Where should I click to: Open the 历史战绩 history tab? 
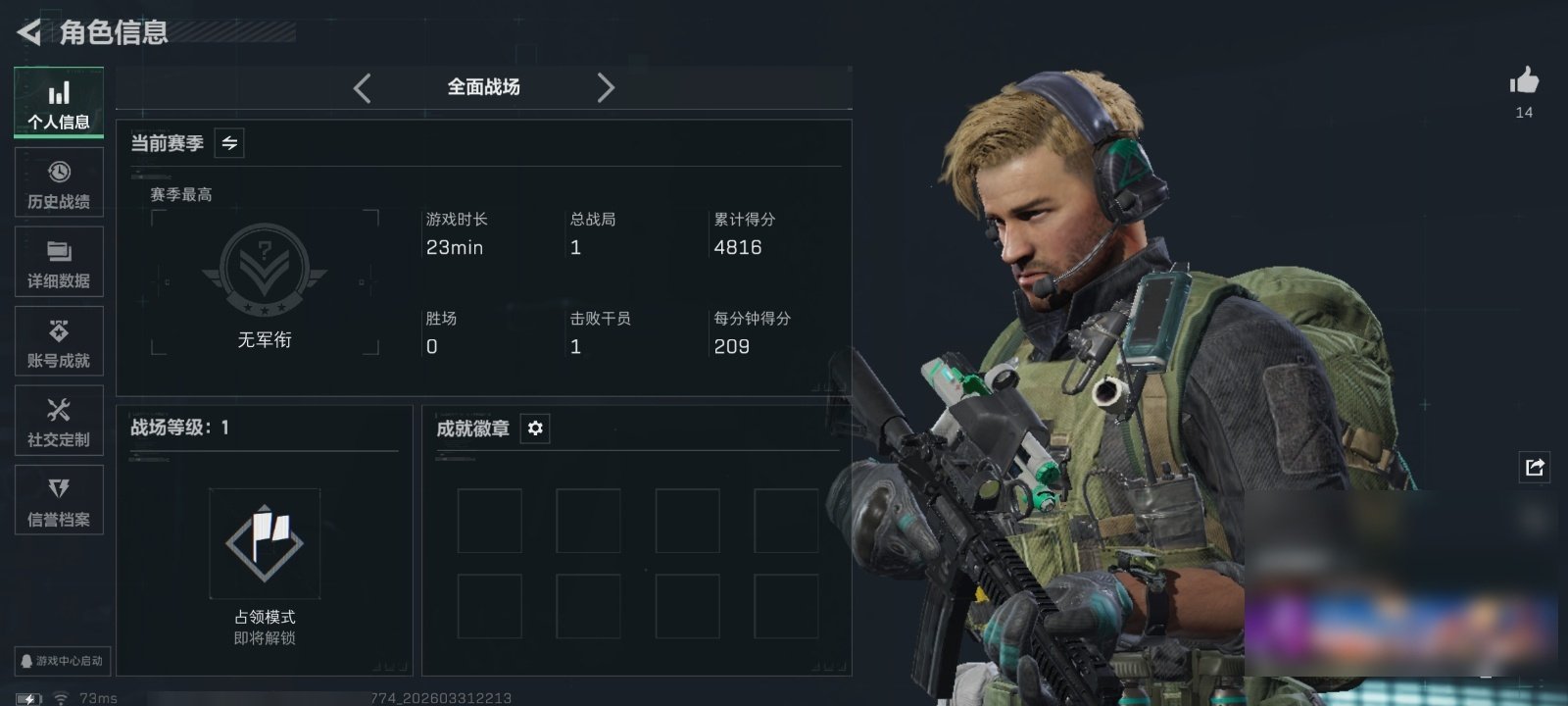point(59,182)
